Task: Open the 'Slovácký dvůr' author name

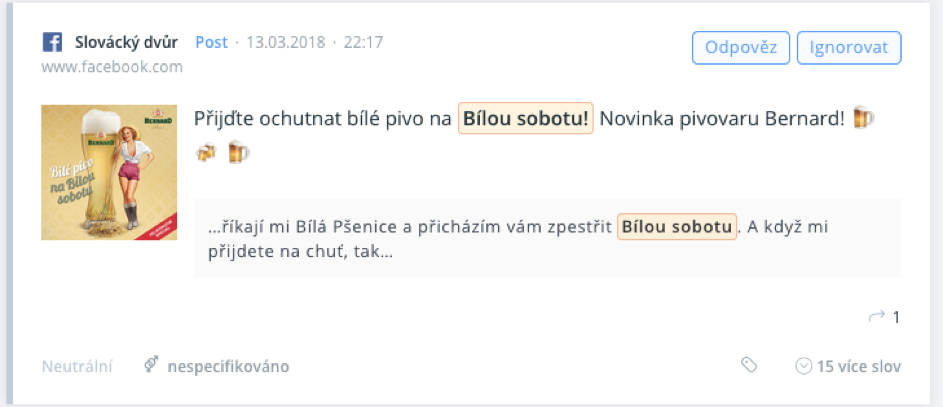Action: [127, 42]
